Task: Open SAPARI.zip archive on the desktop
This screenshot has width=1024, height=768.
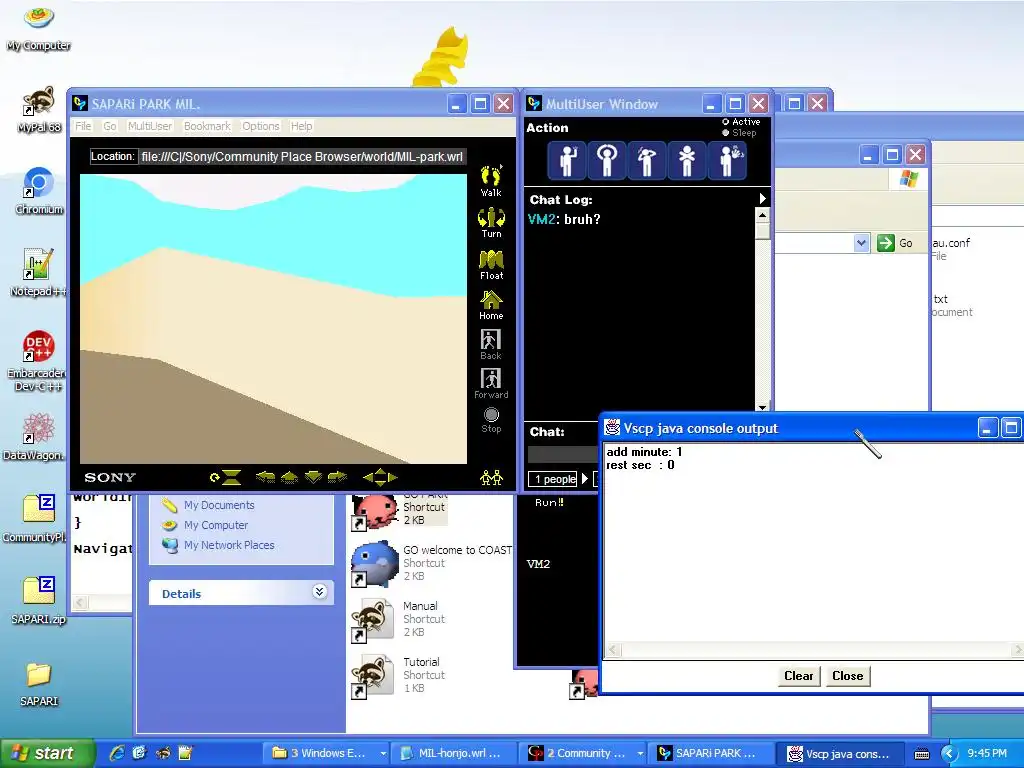Action: [x=39, y=600]
